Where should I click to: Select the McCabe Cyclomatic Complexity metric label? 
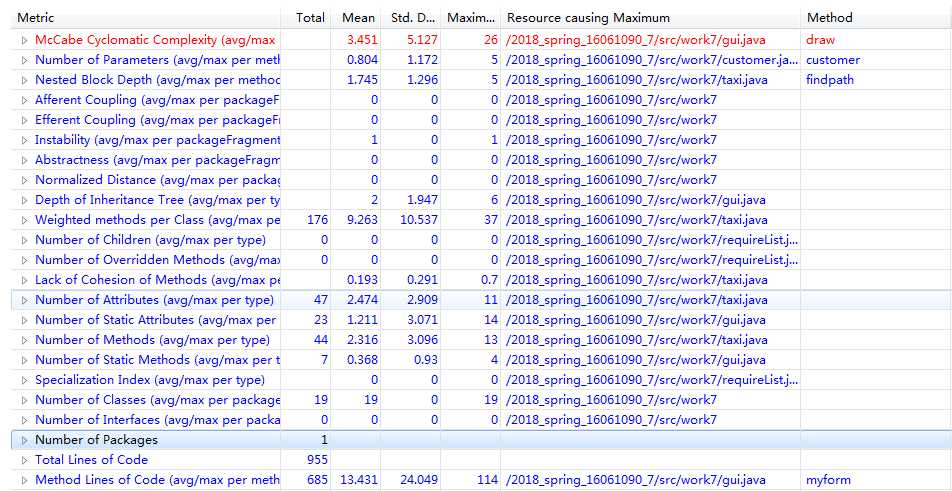pyautogui.click(x=155, y=41)
